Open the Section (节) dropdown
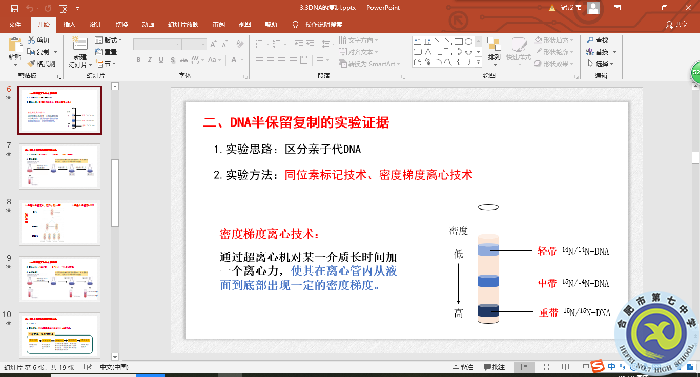 pos(106,63)
